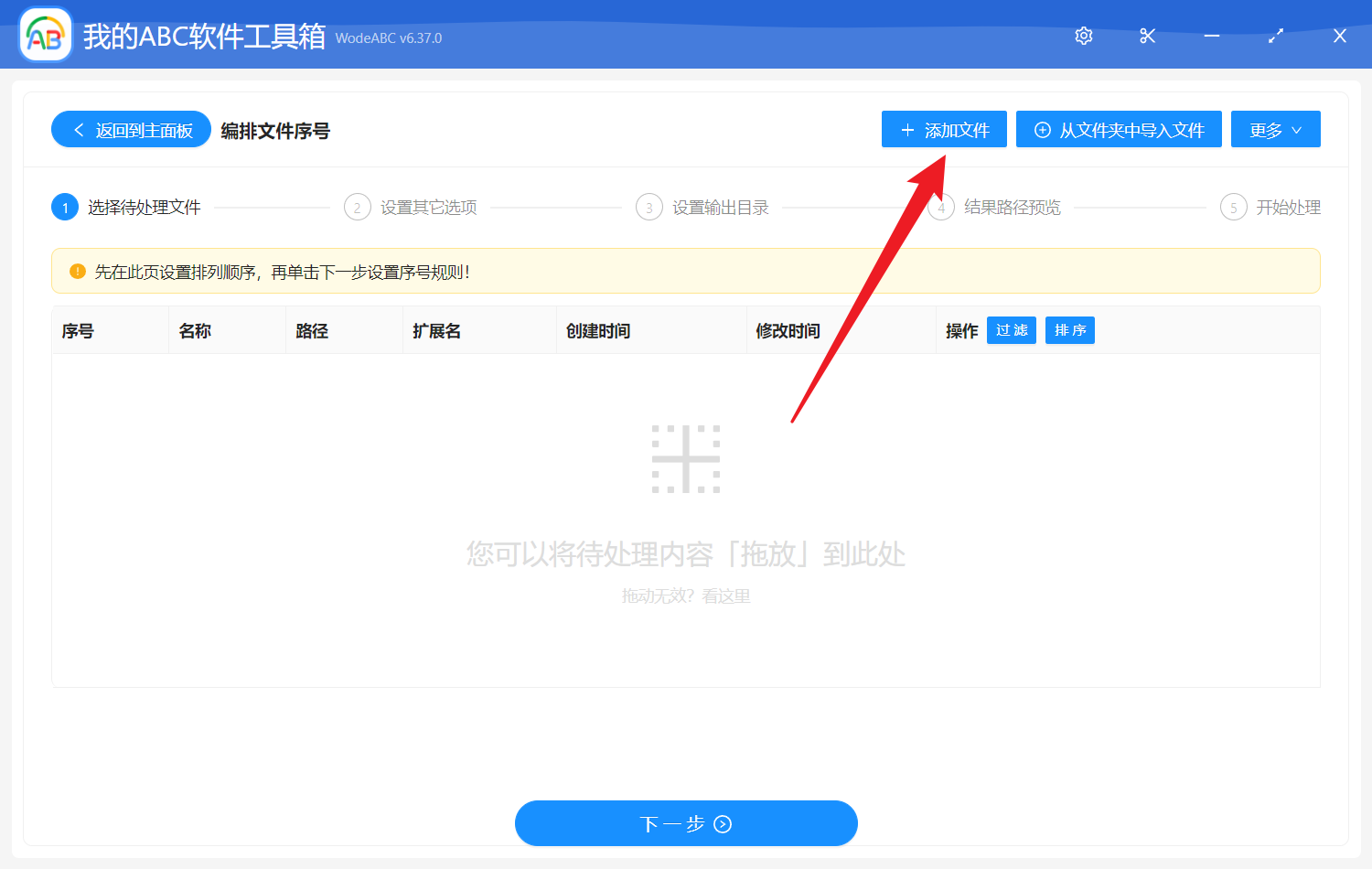Click the 名称 column header
The width and height of the screenshot is (1372, 869).
(195, 330)
